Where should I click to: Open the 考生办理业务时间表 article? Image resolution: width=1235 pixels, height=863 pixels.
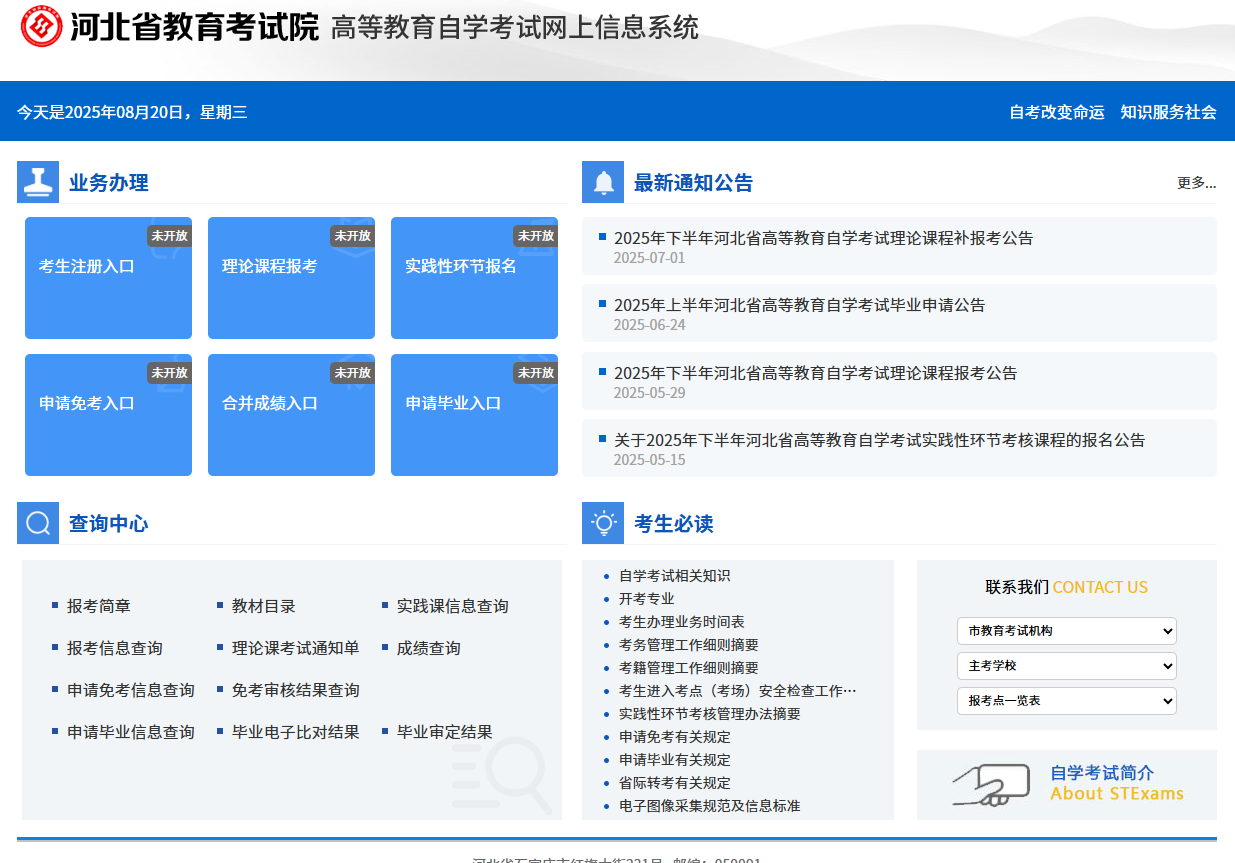(x=682, y=622)
